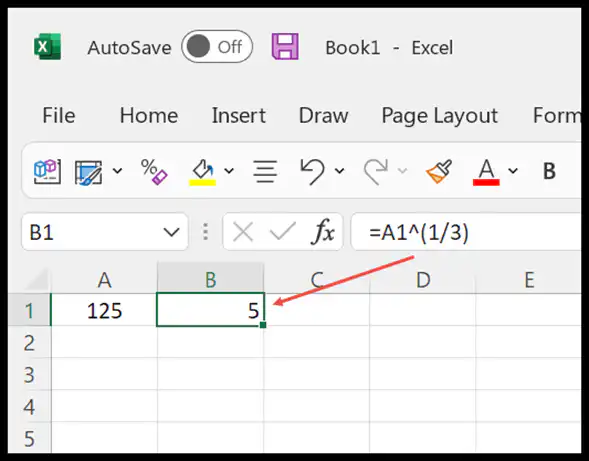Confirm formula entry with checkmark icon
The width and height of the screenshot is (589, 461).
click(282, 231)
